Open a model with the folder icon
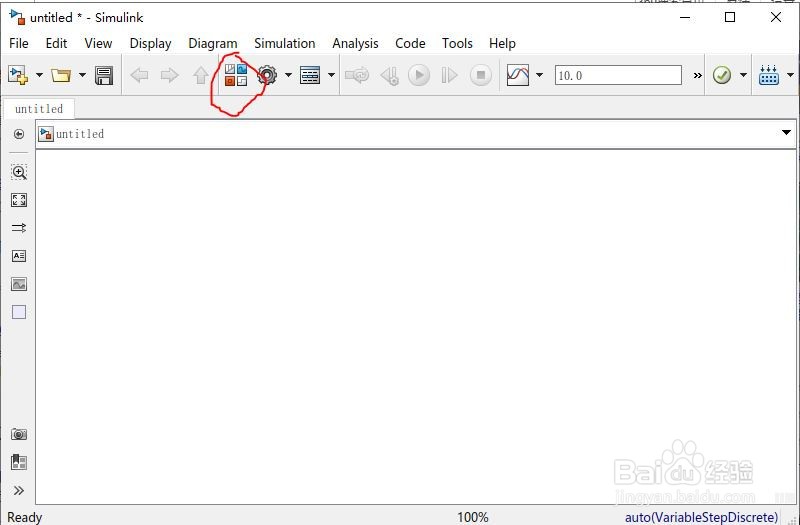 (61, 76)
